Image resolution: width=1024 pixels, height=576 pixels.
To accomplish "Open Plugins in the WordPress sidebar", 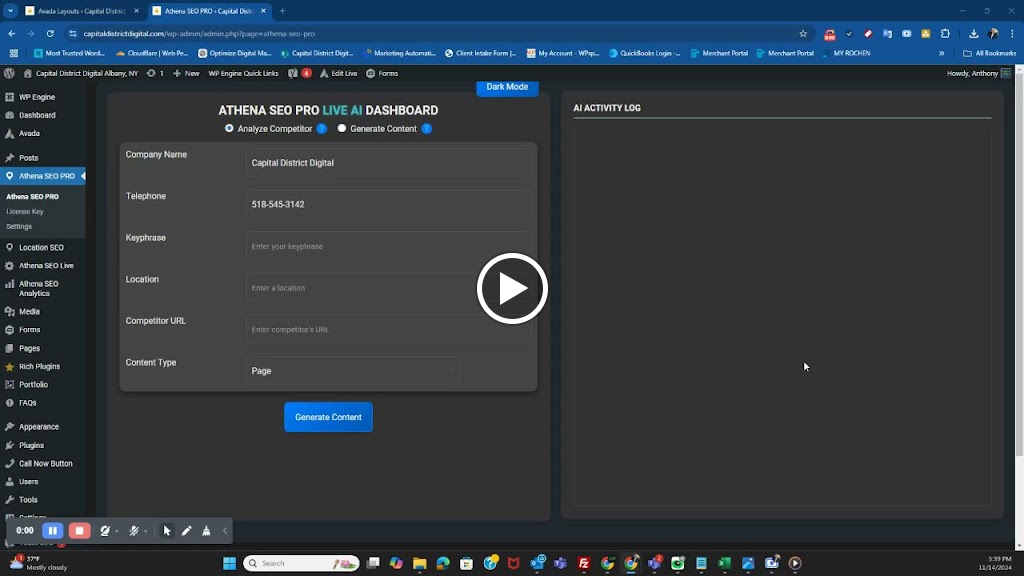I will 31,445.
